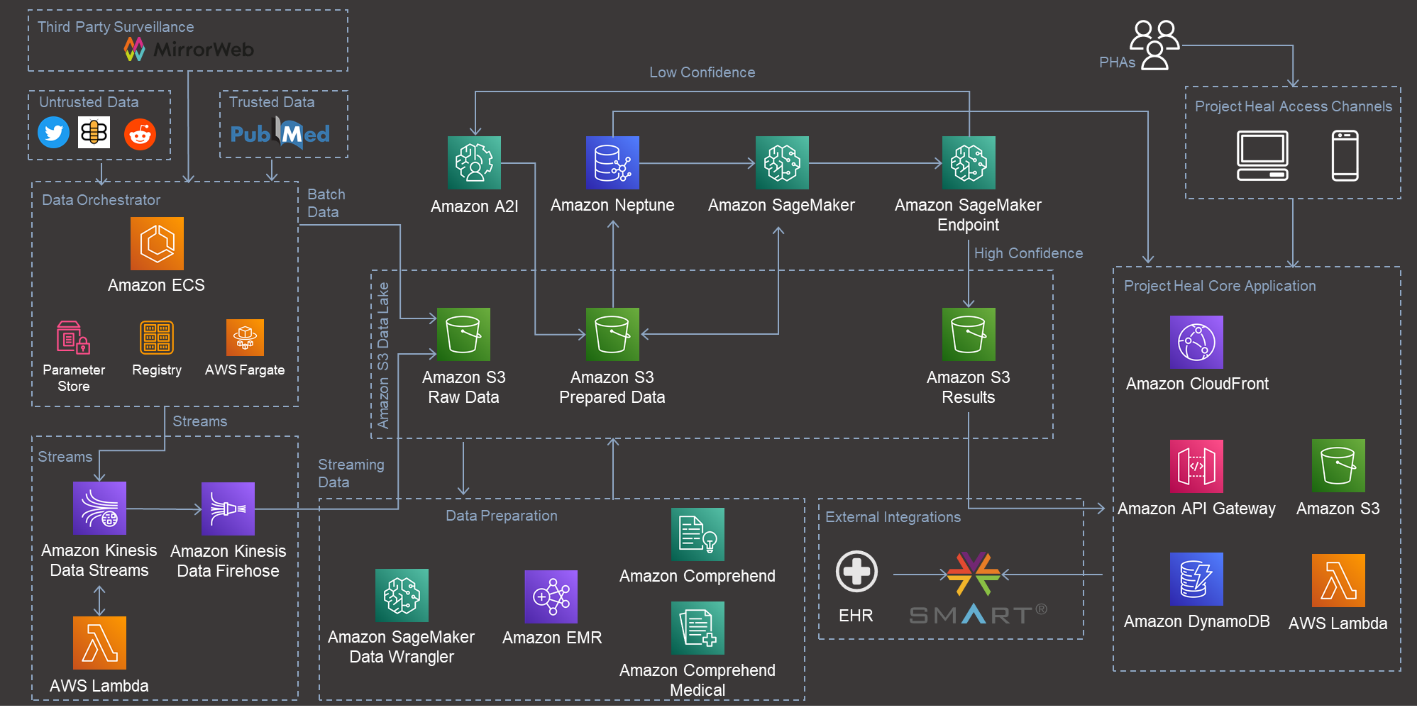Click the 'Amazon S3 Results' label

(968, 387)
